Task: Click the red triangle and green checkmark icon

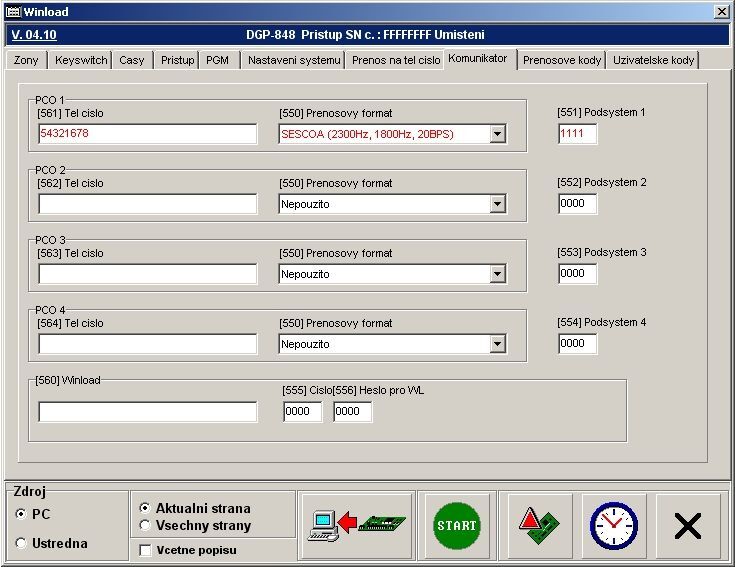Action: (540, 525)
